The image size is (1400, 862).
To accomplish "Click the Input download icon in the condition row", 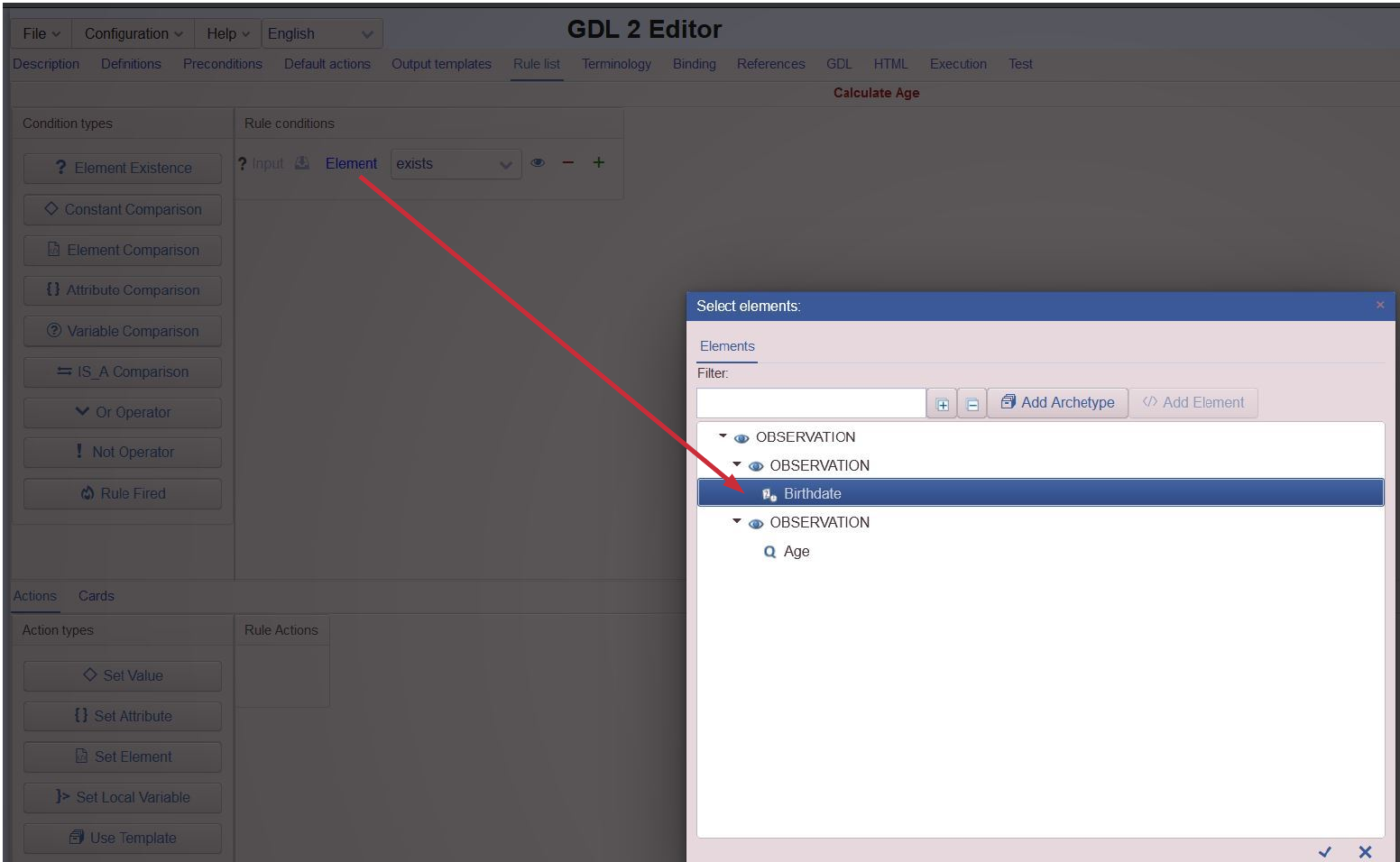I will [x=301, y=162].
